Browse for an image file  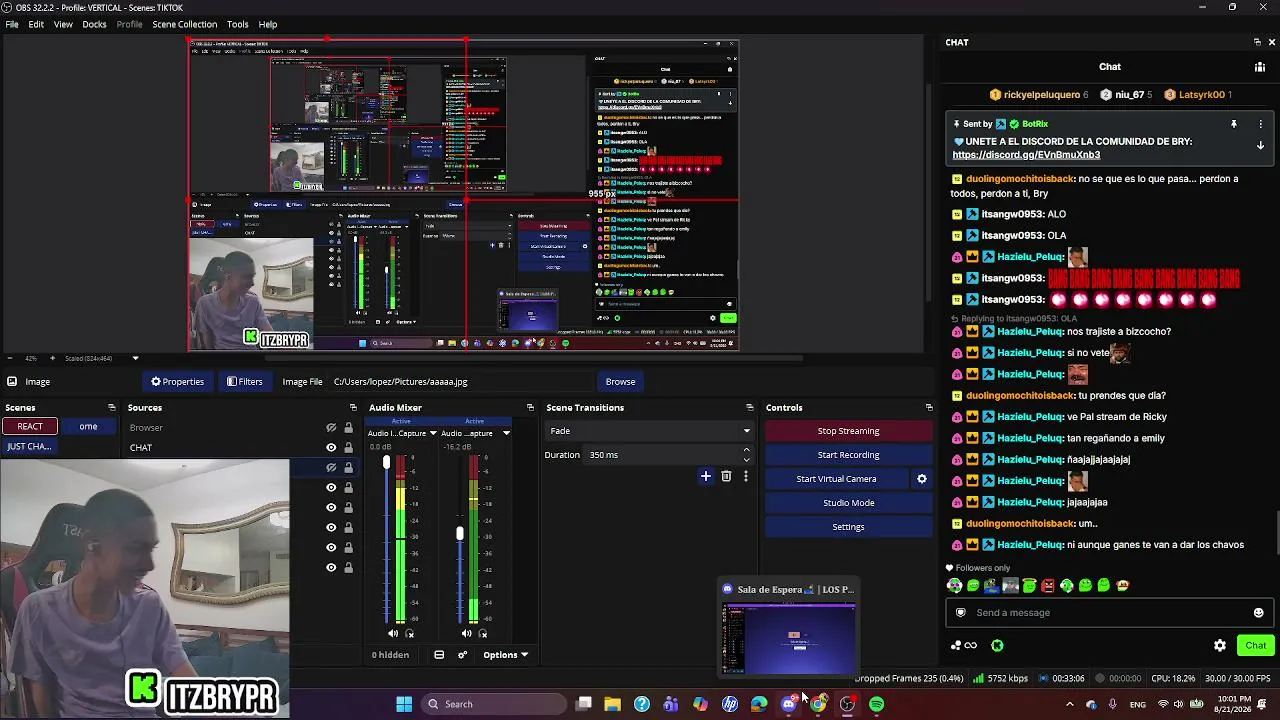pos(620,381)
